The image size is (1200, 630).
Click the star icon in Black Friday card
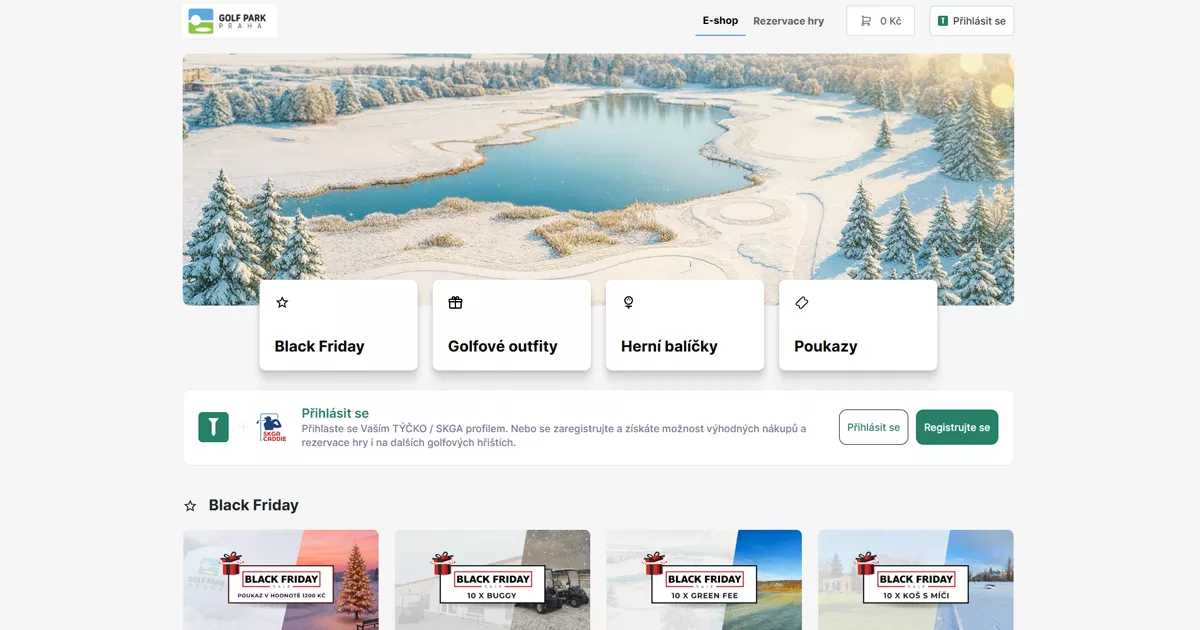(282, 302)
